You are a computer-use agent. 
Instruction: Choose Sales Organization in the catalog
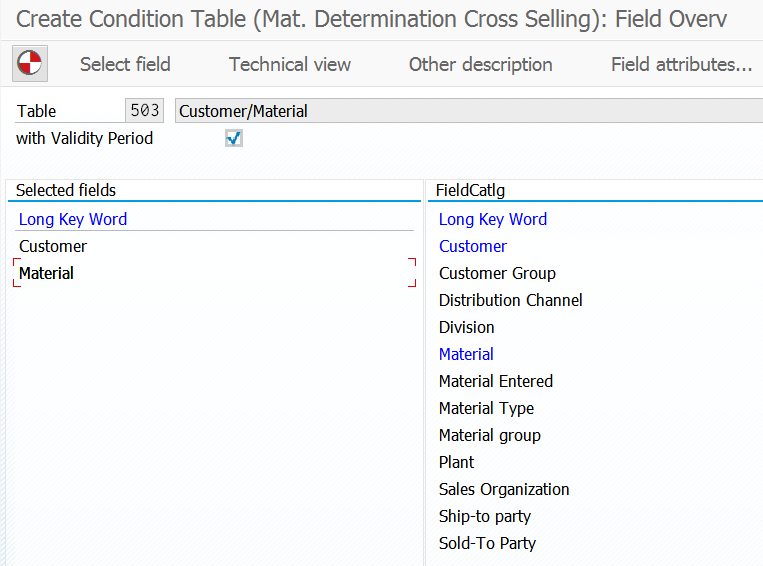(x=504, y=489)
